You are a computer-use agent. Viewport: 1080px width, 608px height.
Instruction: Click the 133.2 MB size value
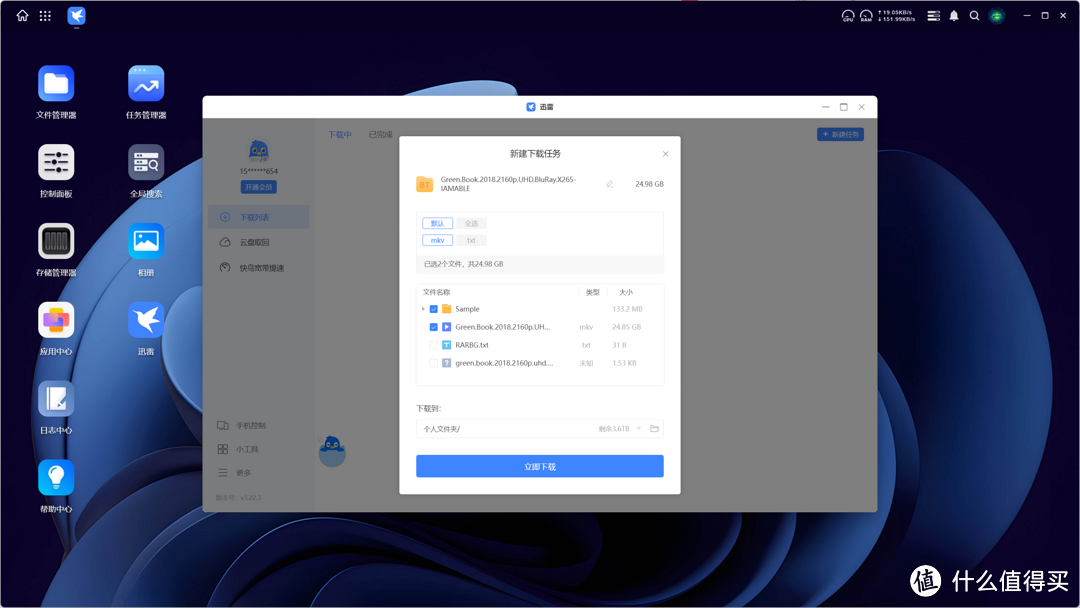coord(627,309)
